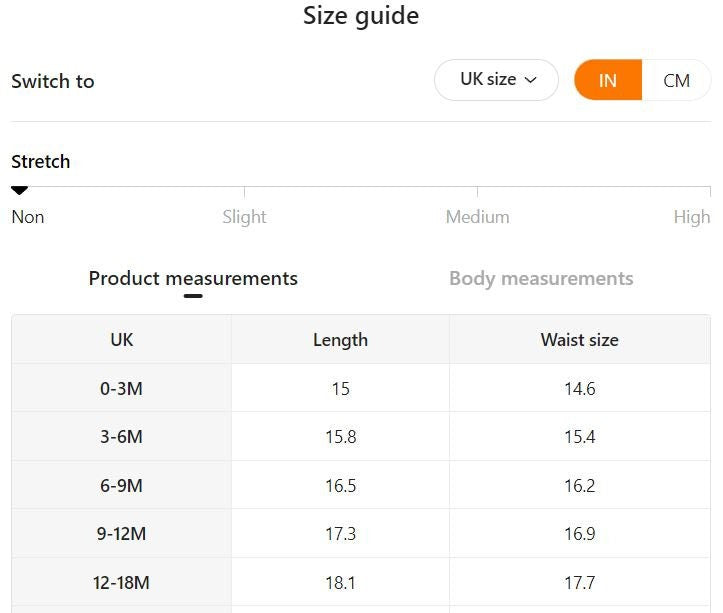The width and height of the screenshot is (723, 613).
Task: Select the 12-18M size row
Action: point(121,582)
